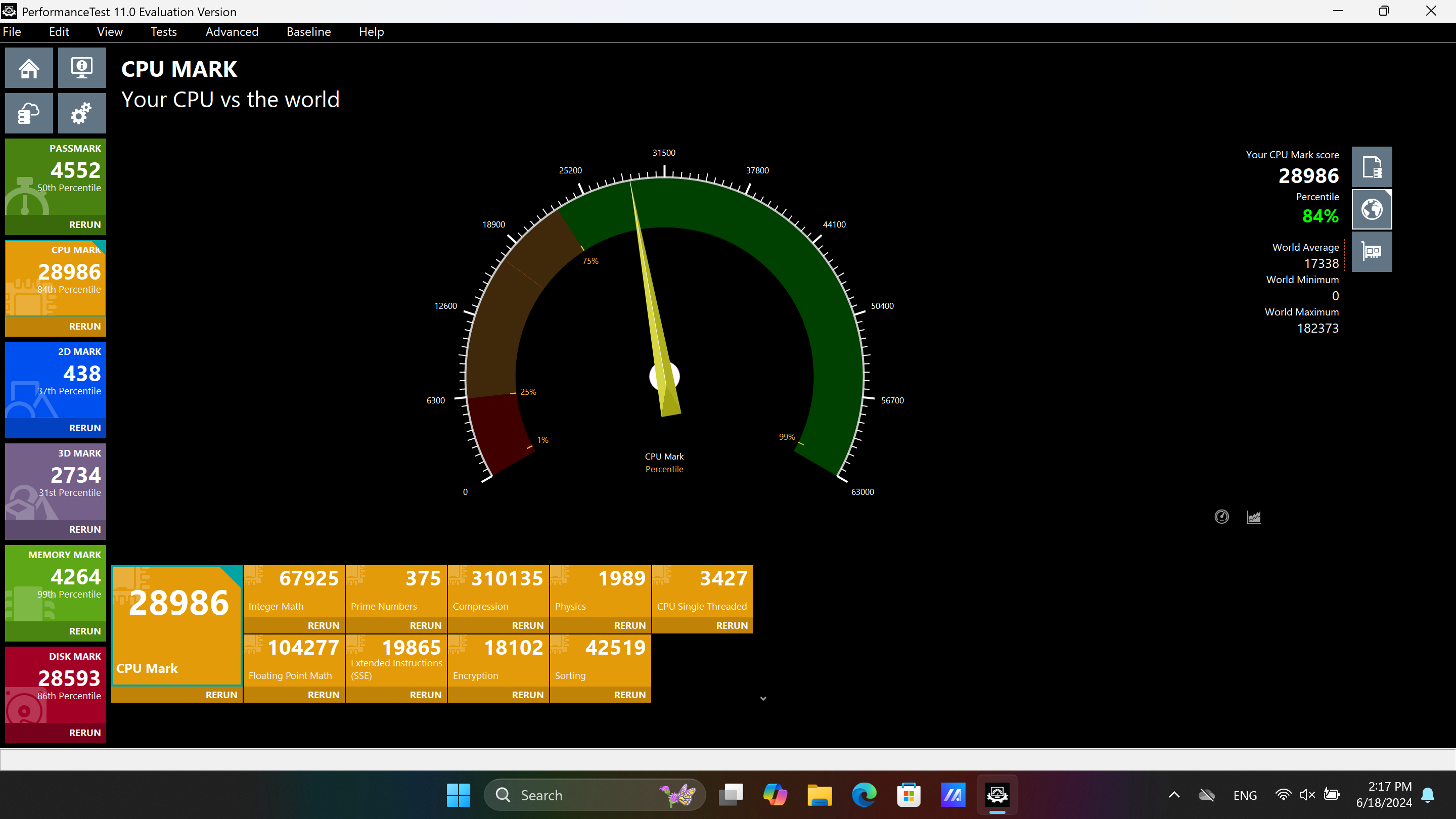Rerun the Compression test
The image size is (1456, 819).
click(527, 626)
